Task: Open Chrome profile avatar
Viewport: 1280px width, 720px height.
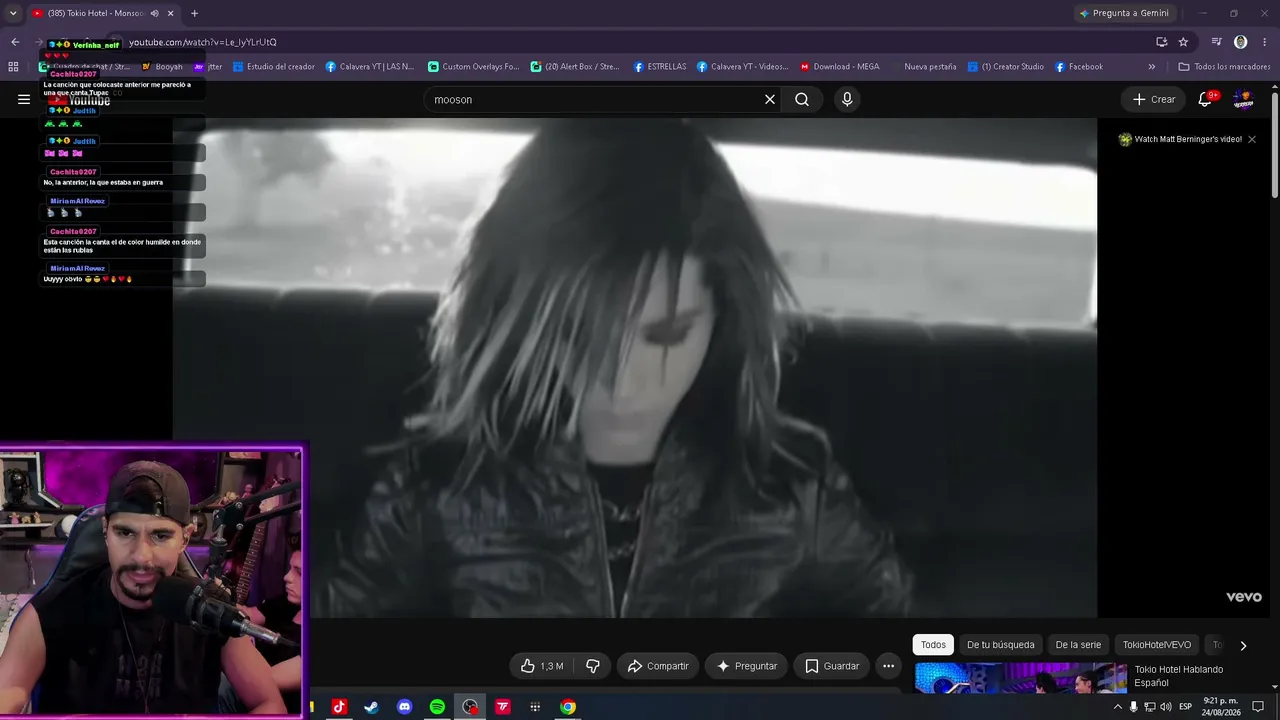Action: click(1241, 42)
